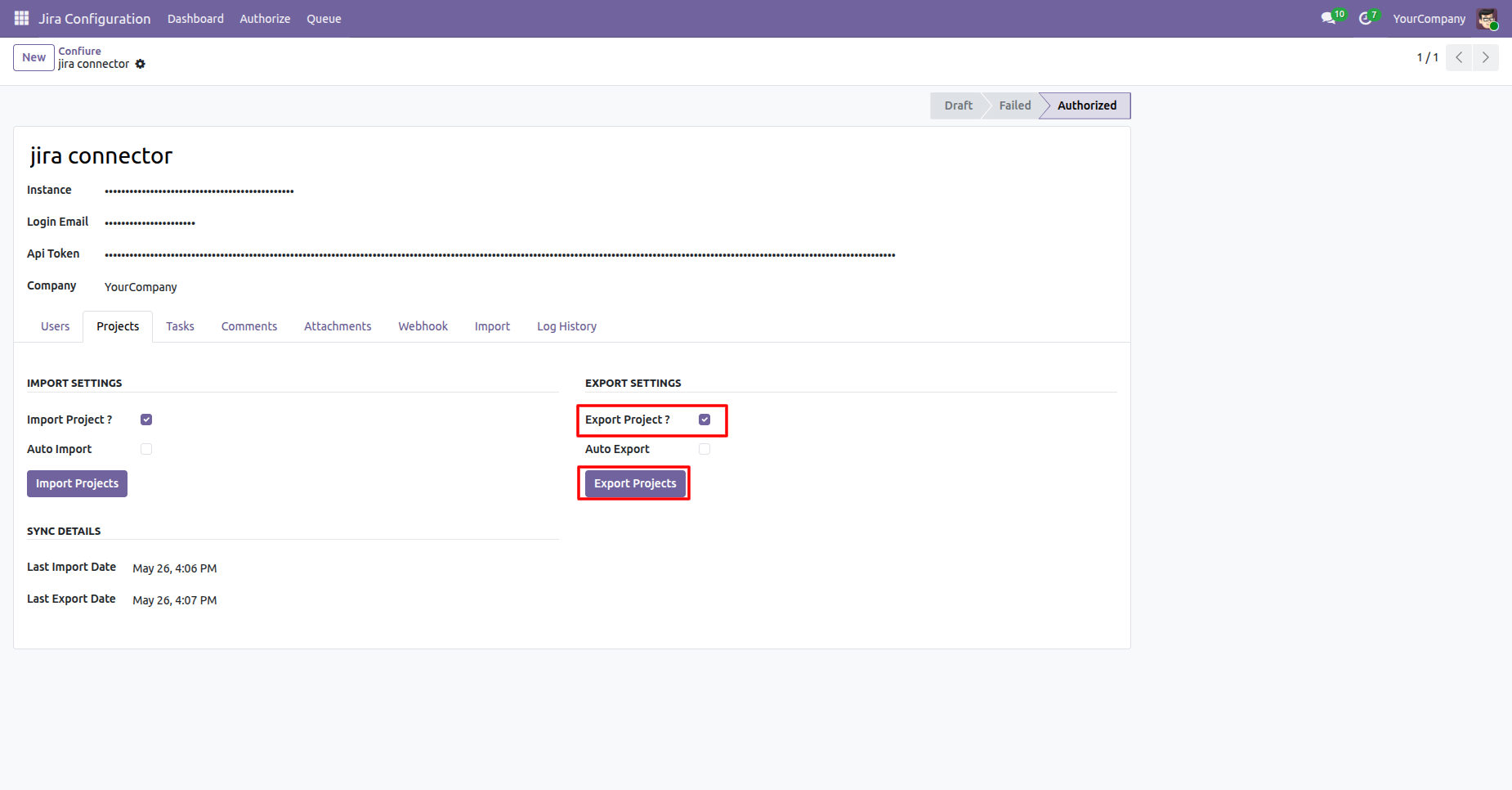Open the Comments tab
1512x790 pixels.
[249, 326]
